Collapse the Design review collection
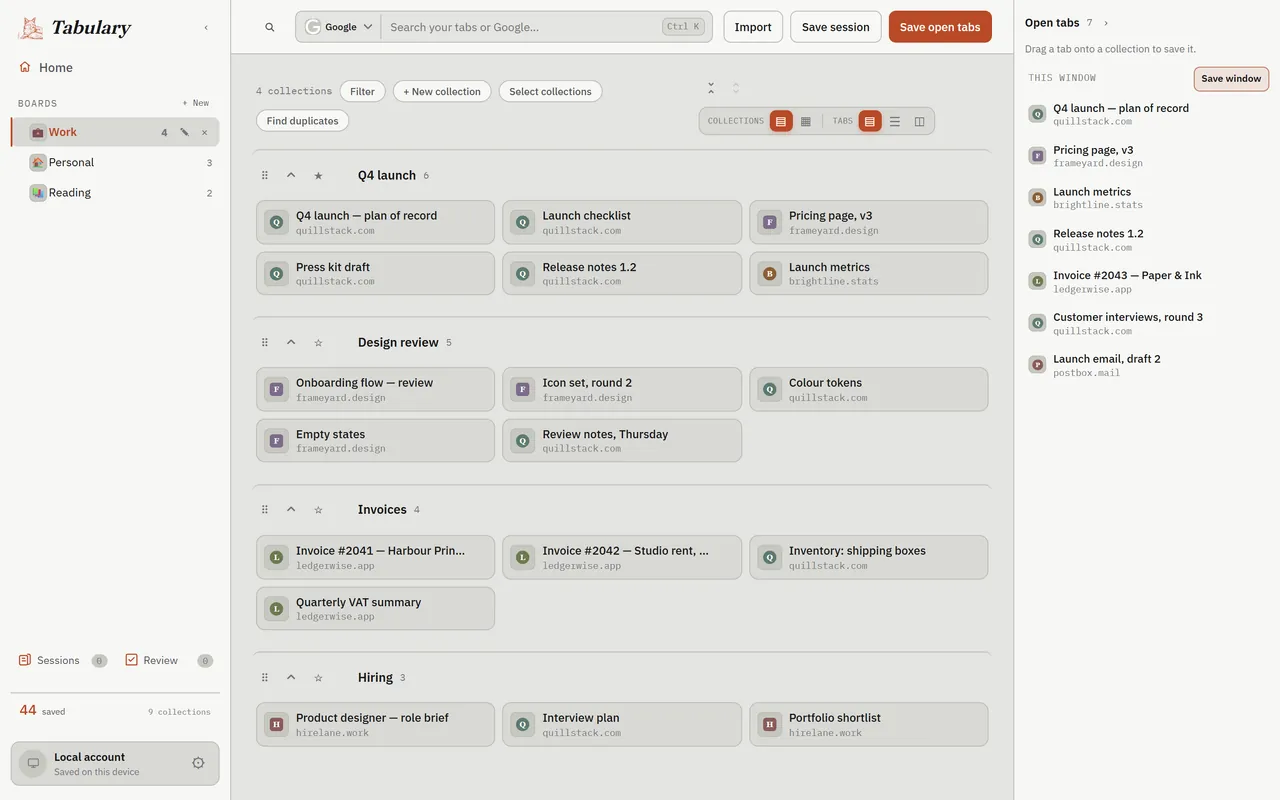1280x800 pixels. pyautogui.click(x=291, y=342)
